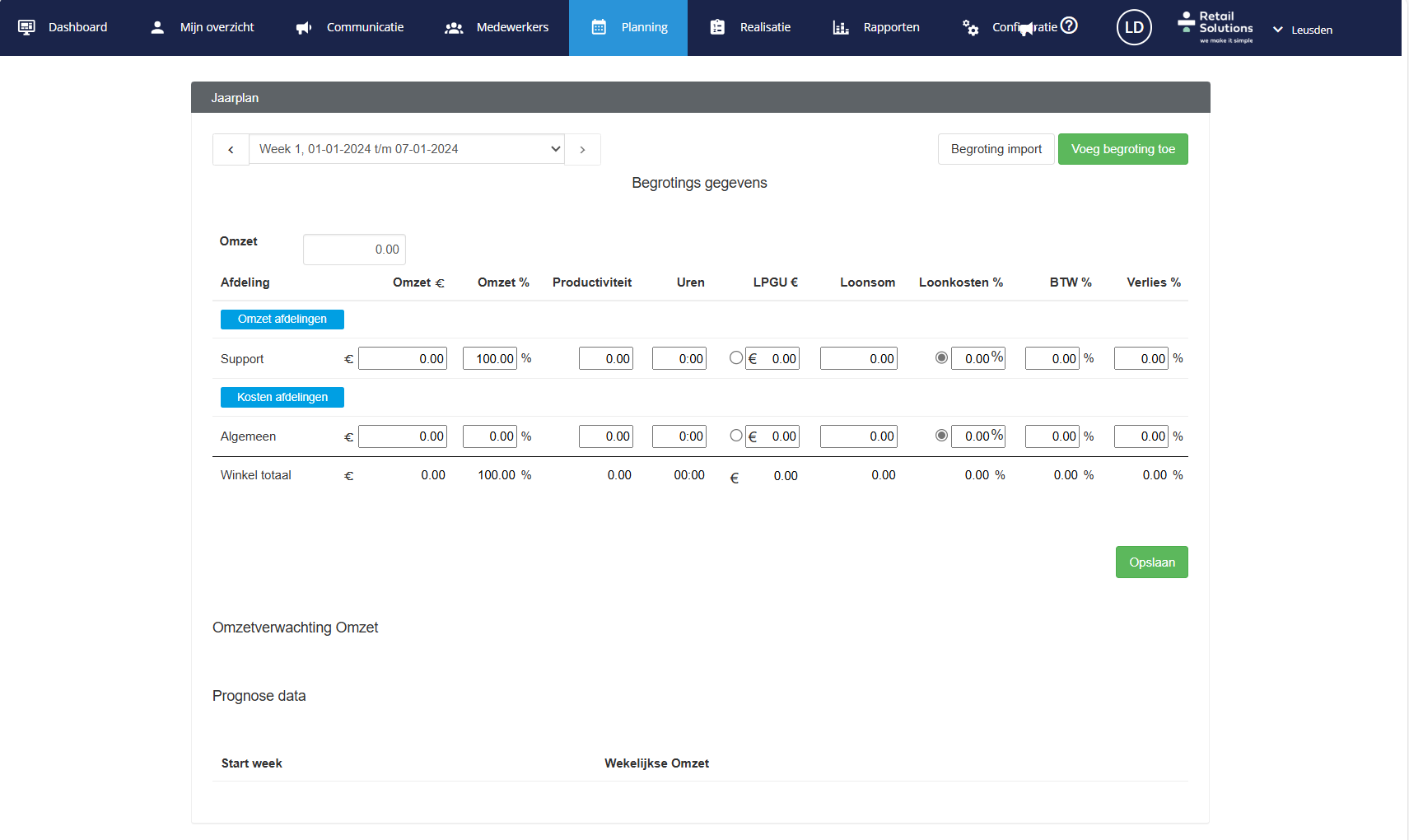Click the Opslaan button
Viewport: 1409px width, 840px height.
tap(1151, 562)
